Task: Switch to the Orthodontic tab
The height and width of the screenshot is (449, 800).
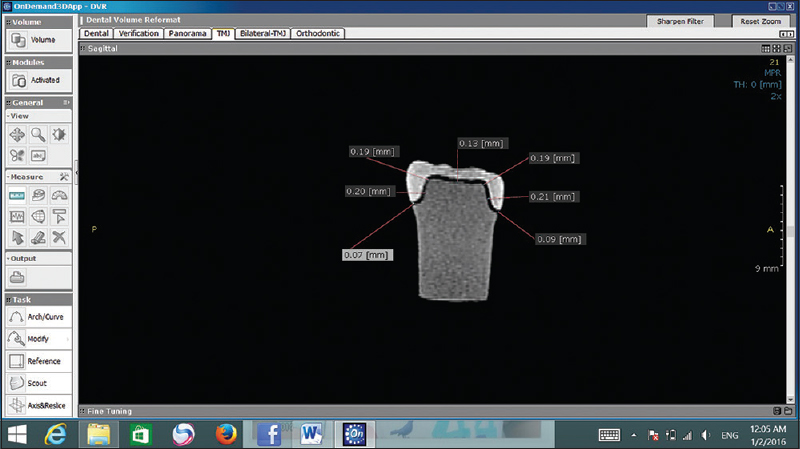Action: point(315,33)
